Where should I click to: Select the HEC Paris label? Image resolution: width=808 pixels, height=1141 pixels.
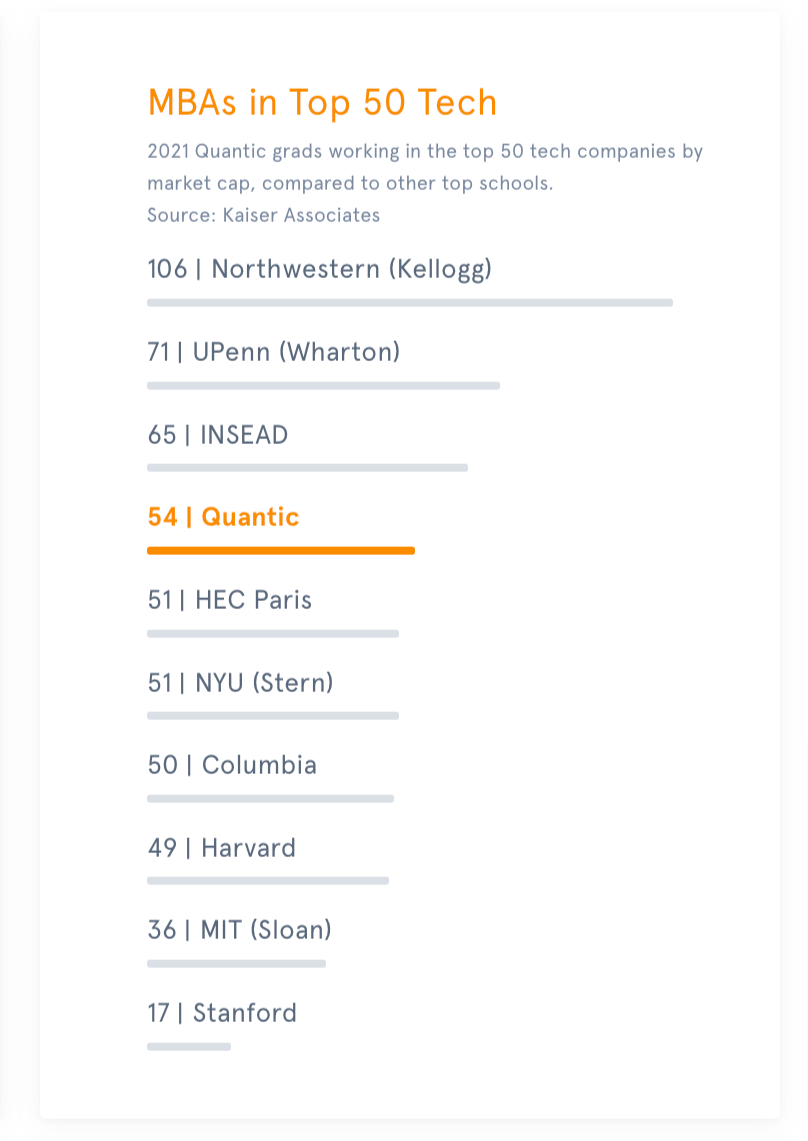pos(229,600)
